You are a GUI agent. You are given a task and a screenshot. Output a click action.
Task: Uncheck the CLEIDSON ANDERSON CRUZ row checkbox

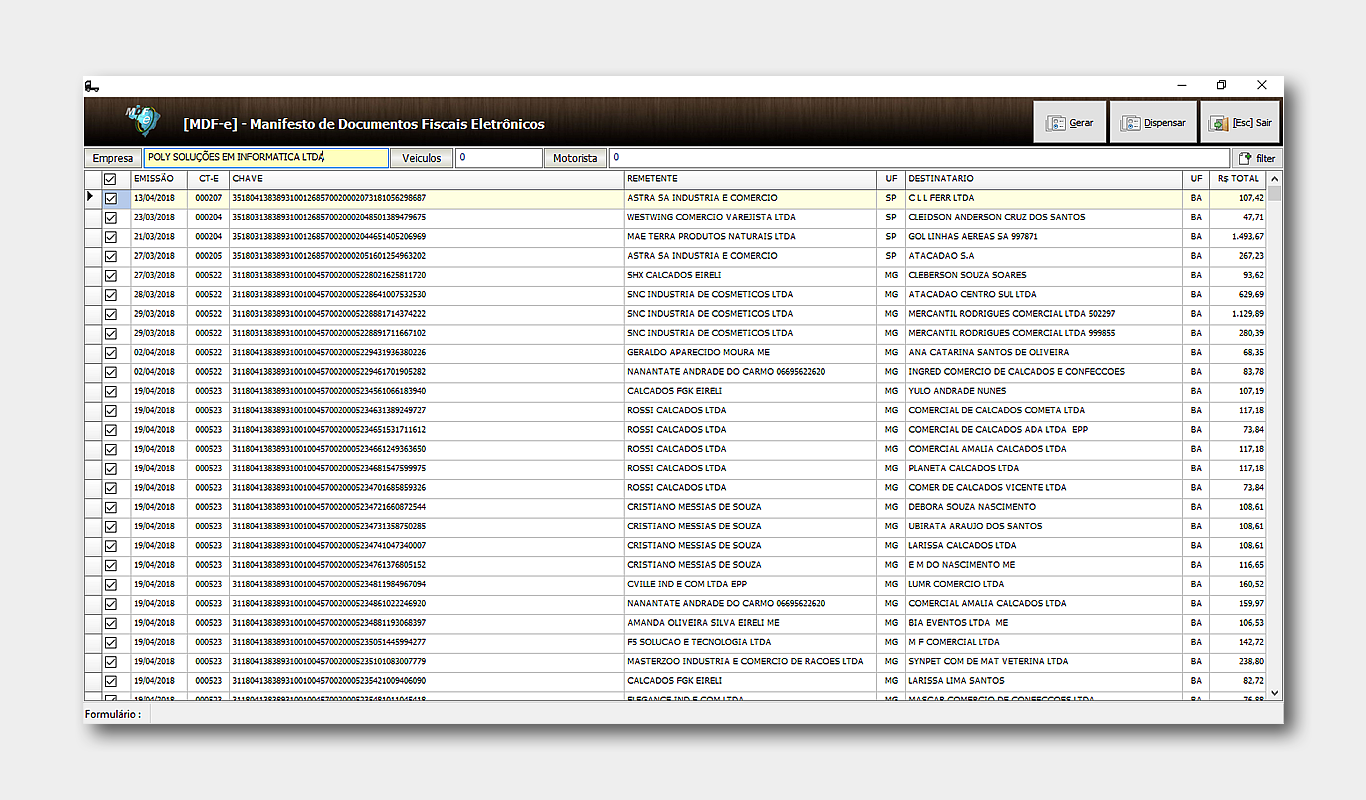click(110, 217)
